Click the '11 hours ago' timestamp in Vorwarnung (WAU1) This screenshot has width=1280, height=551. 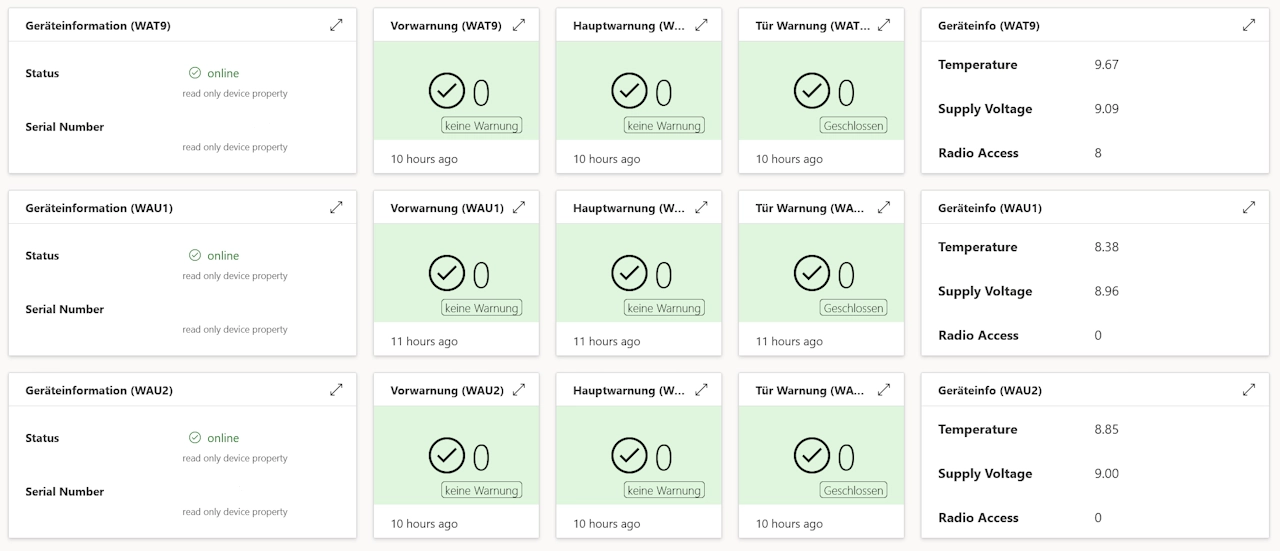(424, 341)
